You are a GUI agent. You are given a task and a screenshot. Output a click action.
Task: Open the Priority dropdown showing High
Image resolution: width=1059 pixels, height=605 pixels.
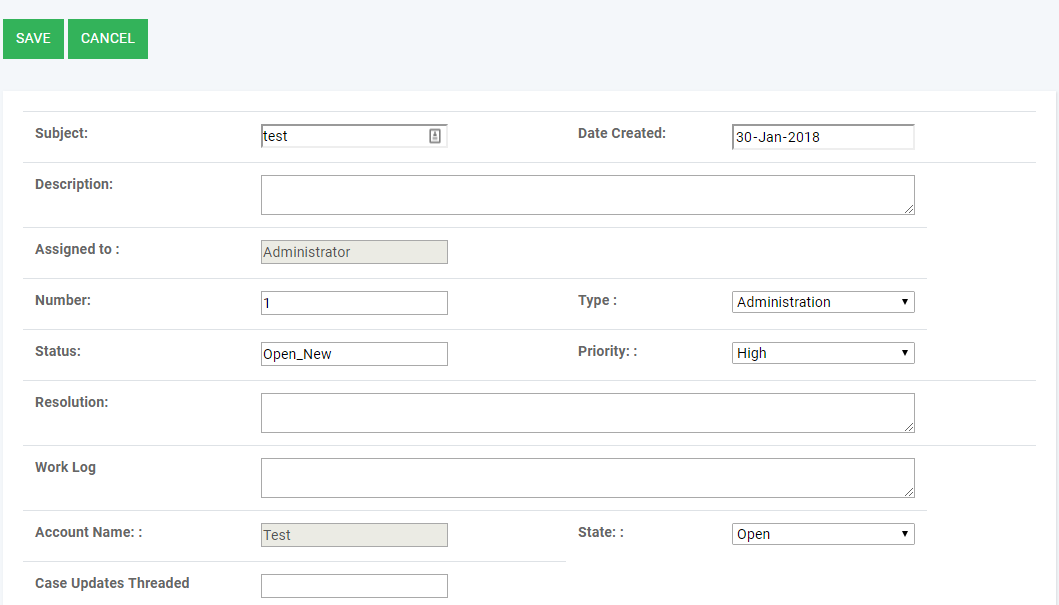[823, 353]
